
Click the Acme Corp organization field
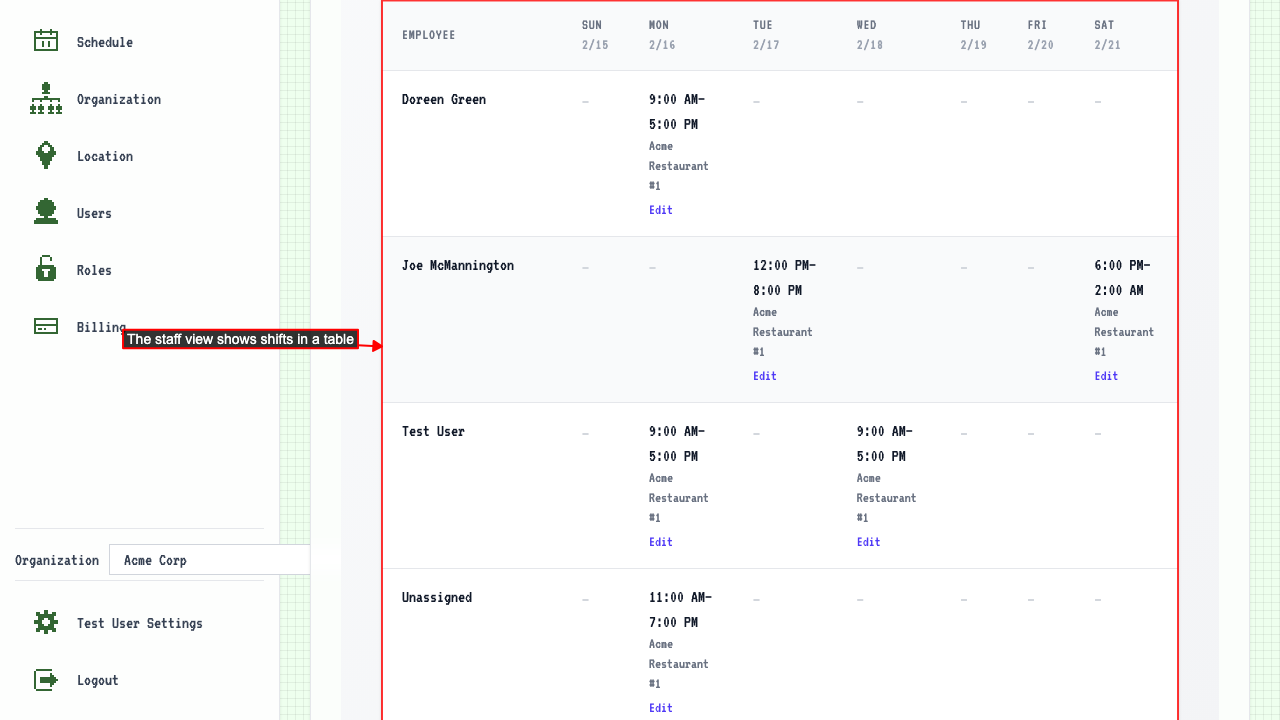click(209, 559)
